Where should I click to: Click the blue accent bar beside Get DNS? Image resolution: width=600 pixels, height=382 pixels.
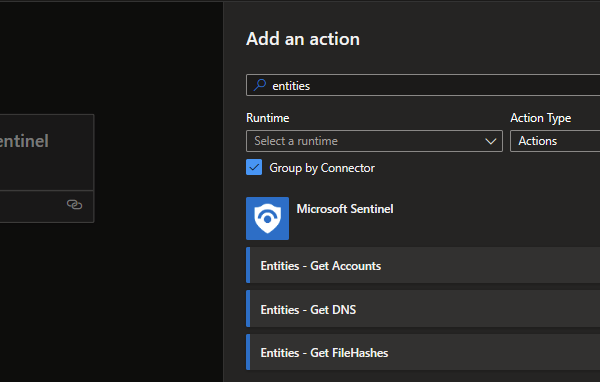(248, 309)
